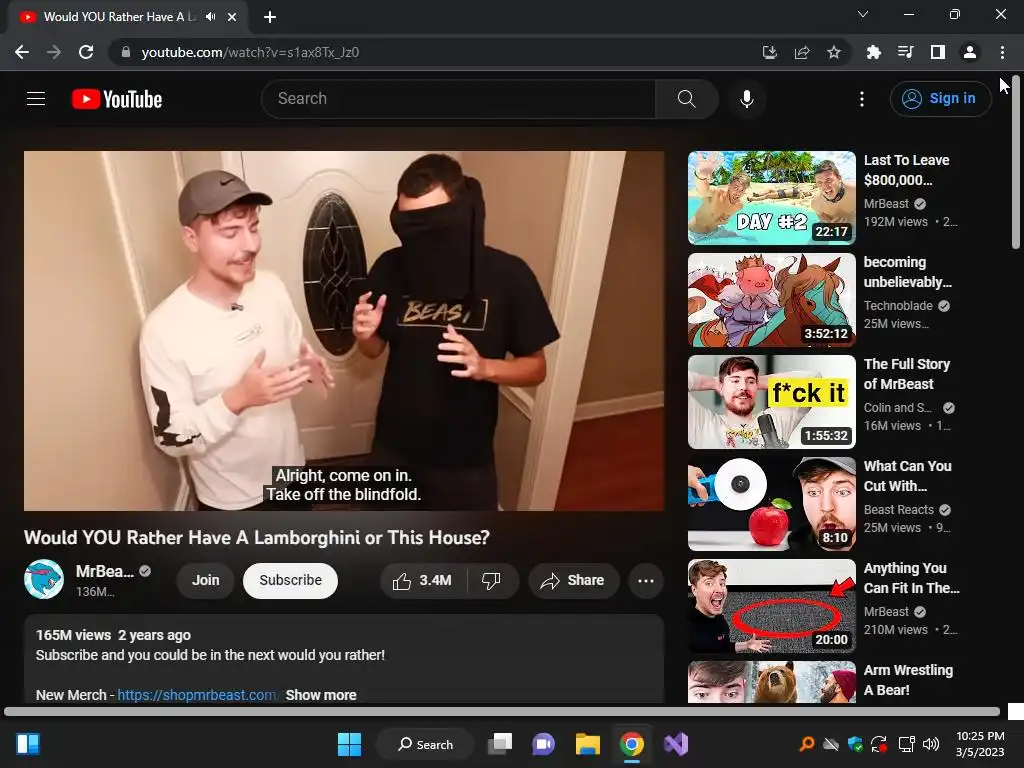View site information lock icon

click(x=125, y=52)
